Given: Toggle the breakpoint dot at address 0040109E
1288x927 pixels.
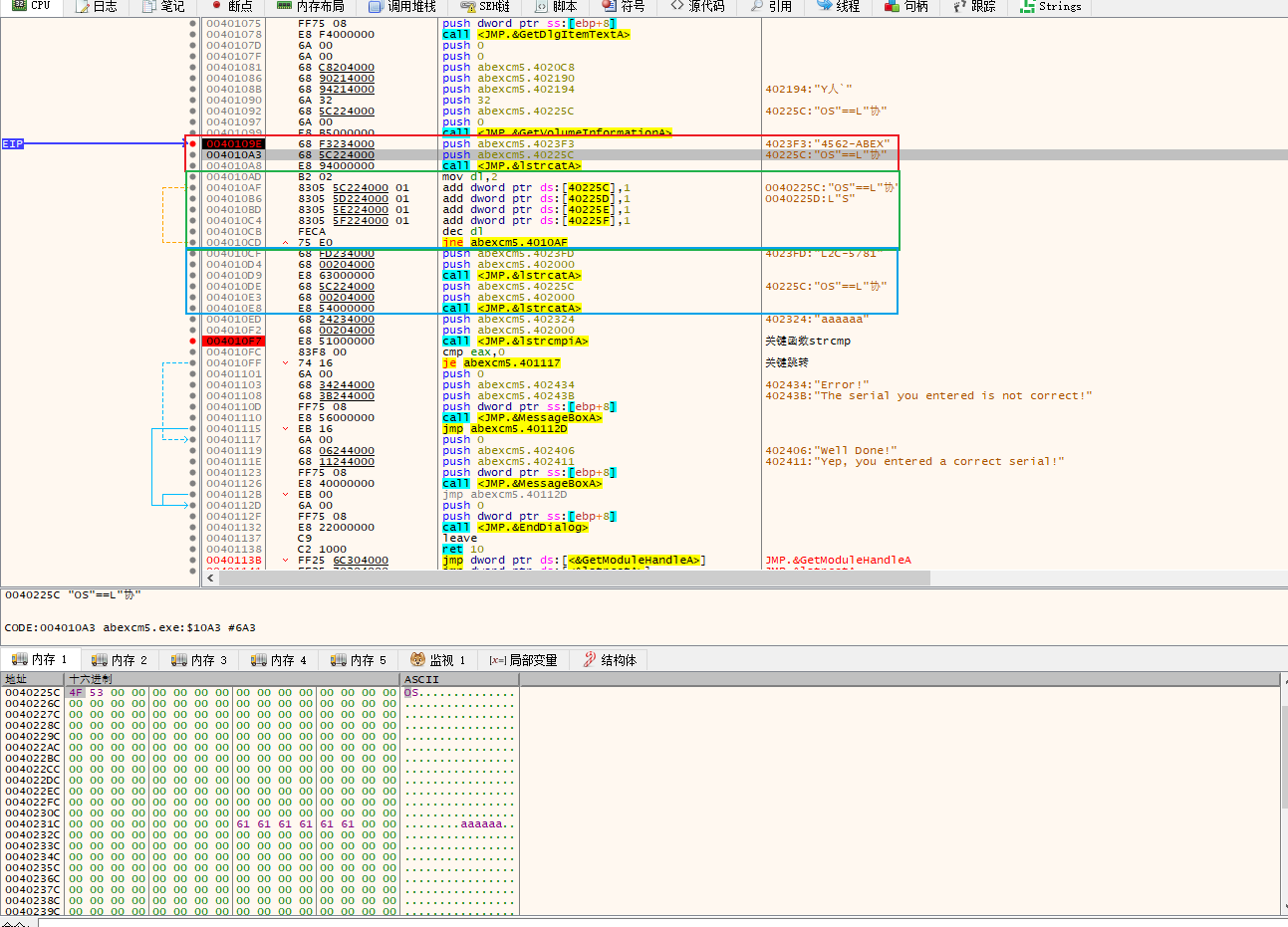Looking at the screenshot, I should coord(192,143).
